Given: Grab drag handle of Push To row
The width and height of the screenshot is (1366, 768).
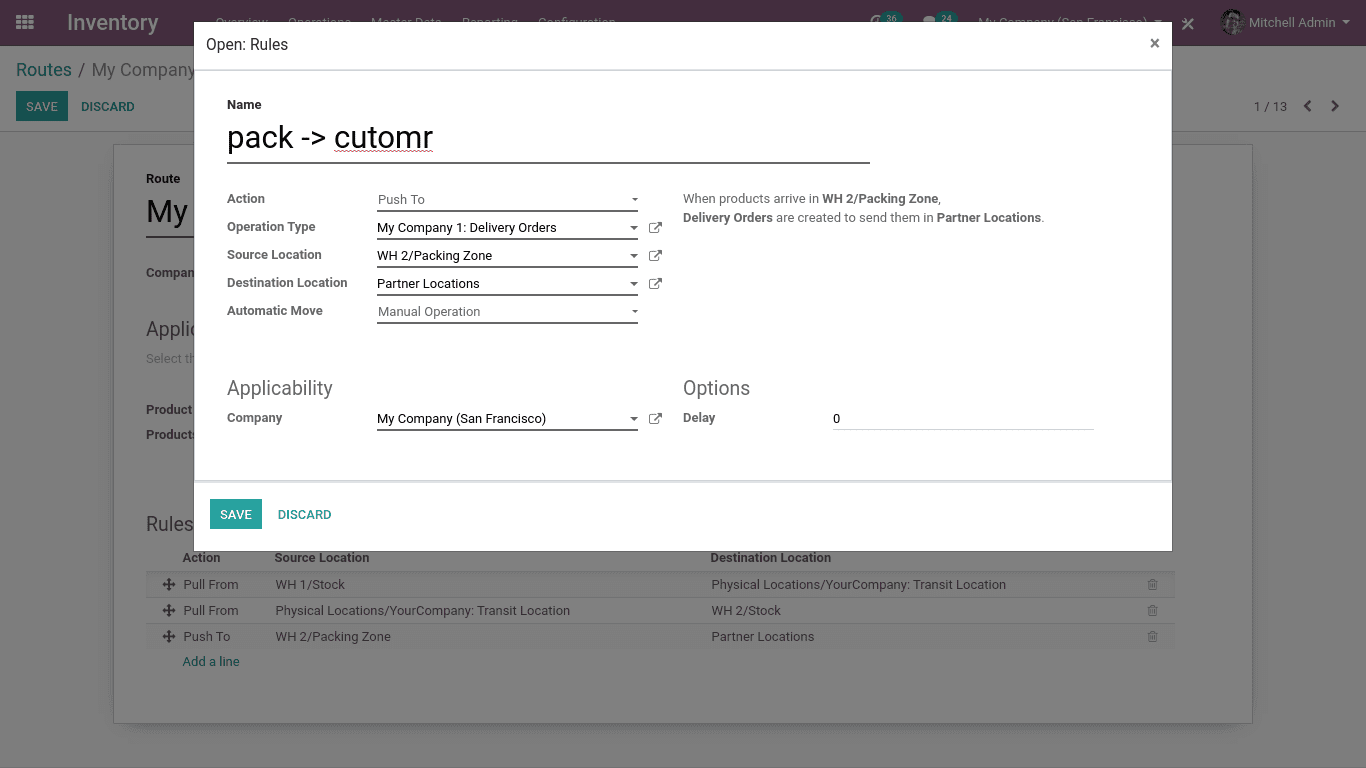Looking at the screenshot, I should pos(169,636).
